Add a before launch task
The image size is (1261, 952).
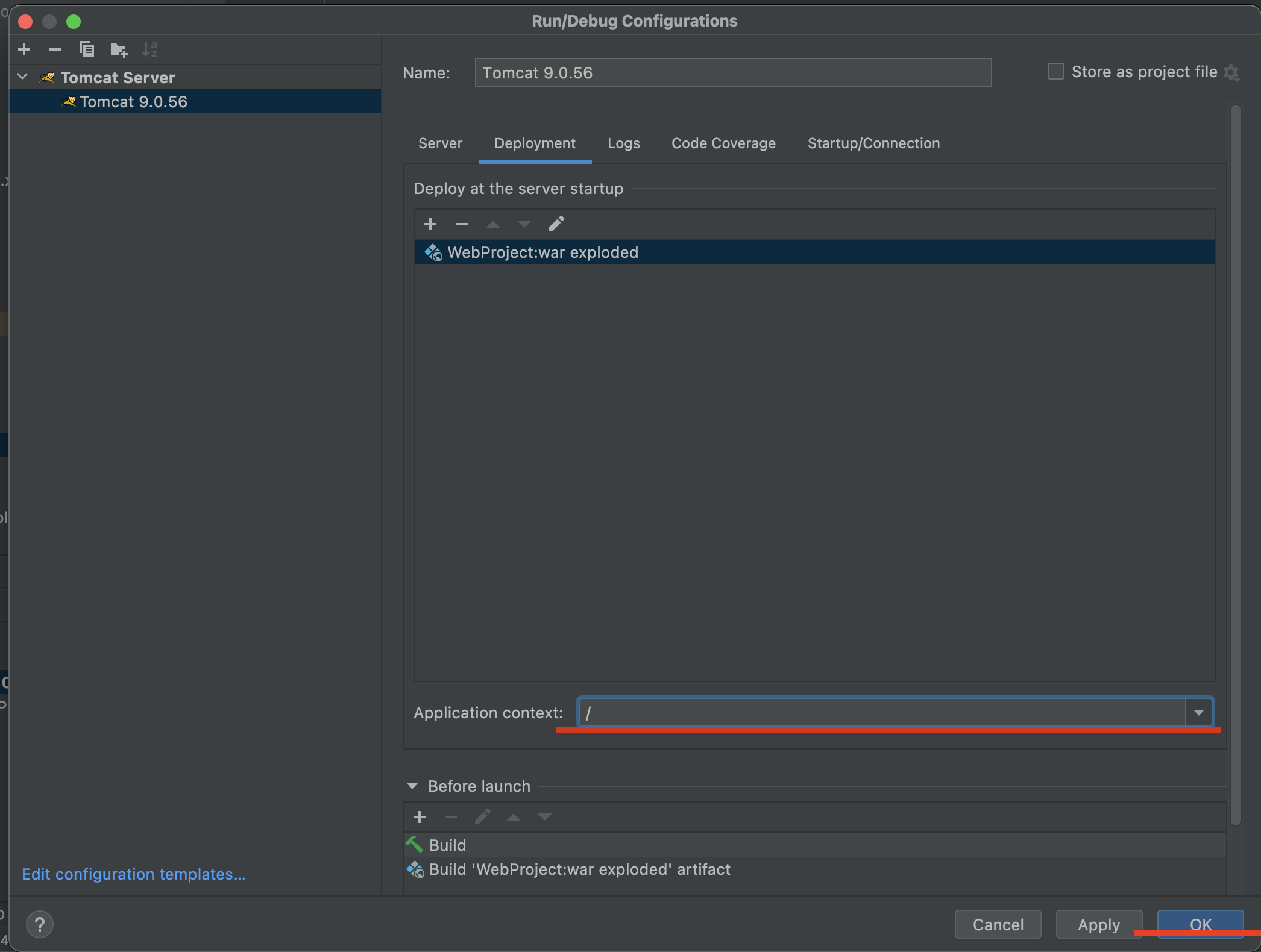(420, 817)
